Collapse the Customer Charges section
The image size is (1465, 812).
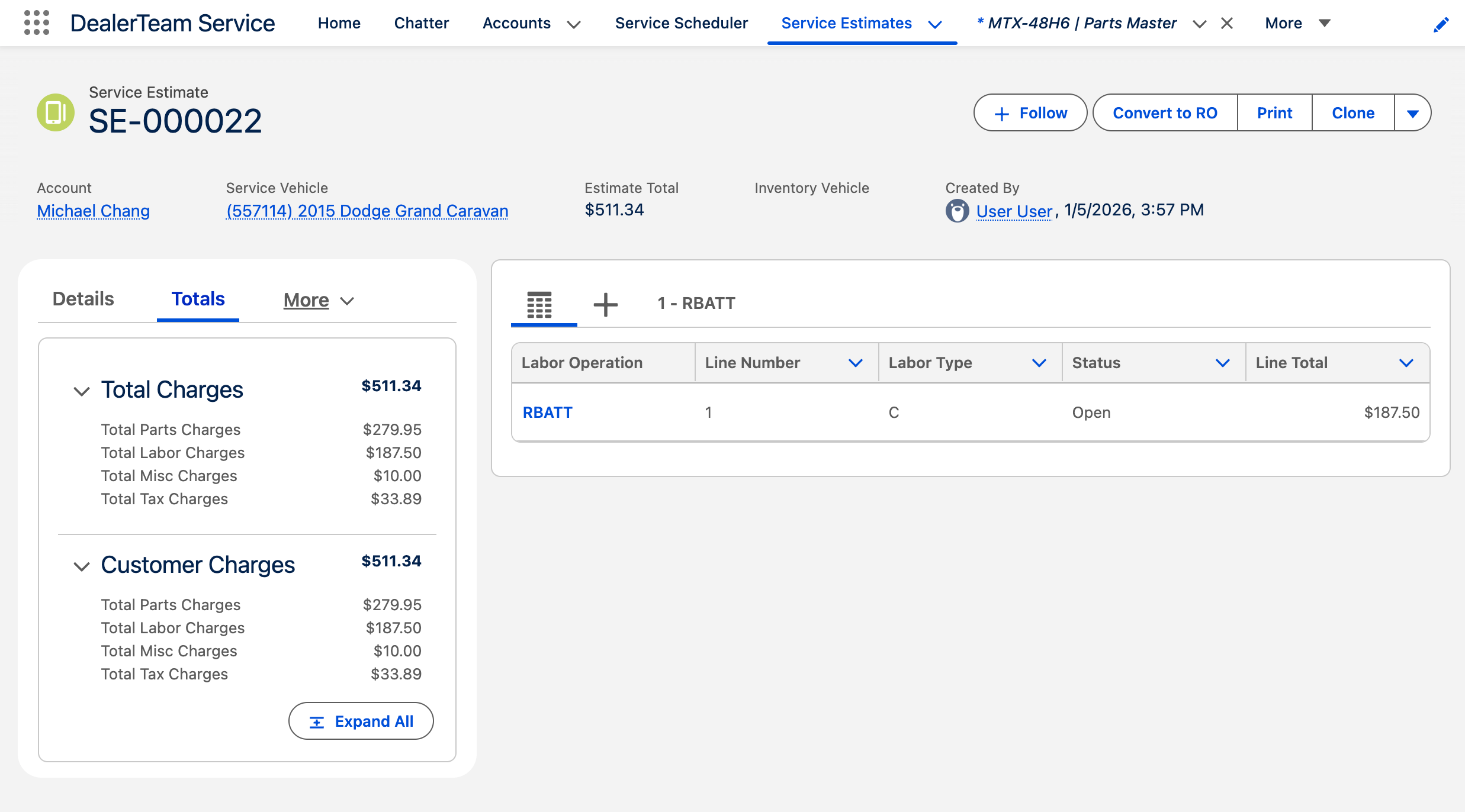(x=81, y=566)
